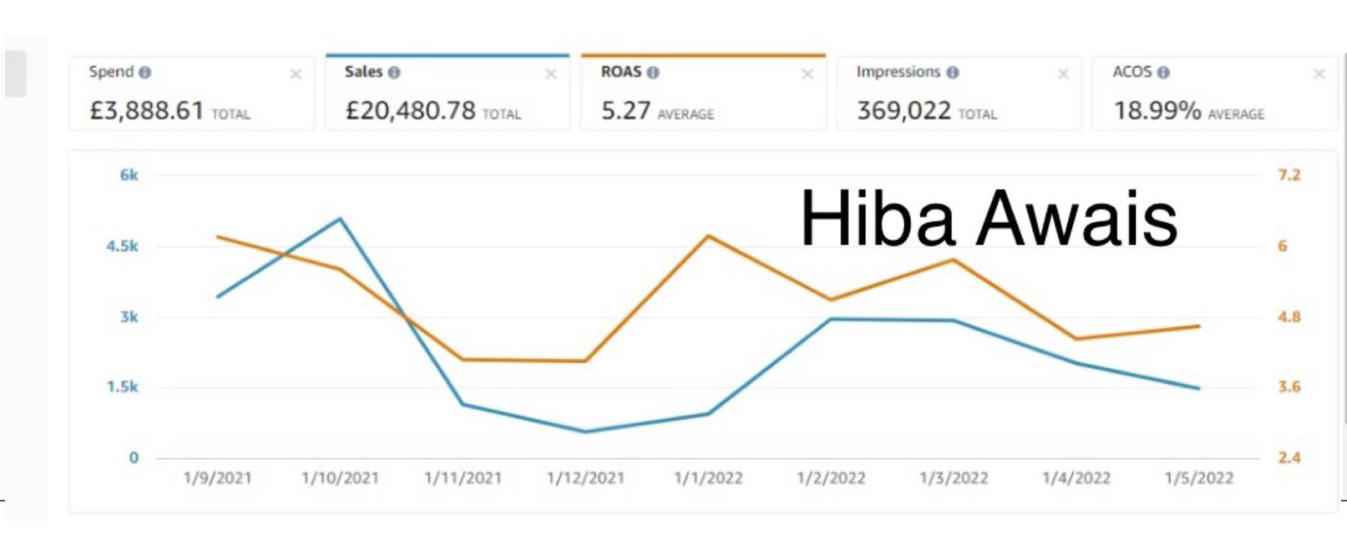Click the 1/5/2022 date label on x-axis
This screenshot has width=1347, height=555.
pyautogui.click(x=1198, y=478)
